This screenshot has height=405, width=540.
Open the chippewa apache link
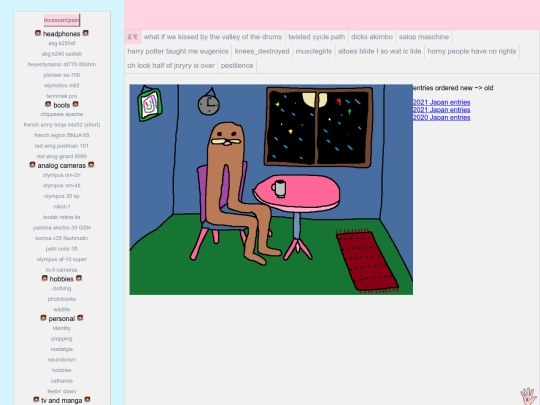[x=62, y=114]
